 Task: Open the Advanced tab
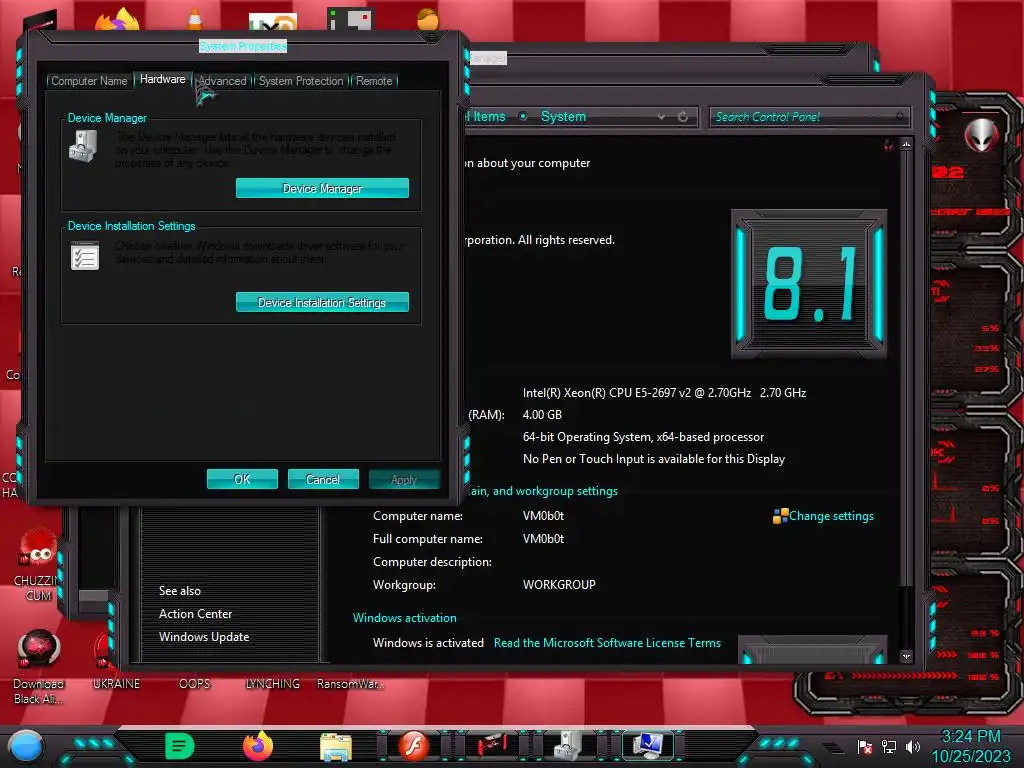point(222,81)
